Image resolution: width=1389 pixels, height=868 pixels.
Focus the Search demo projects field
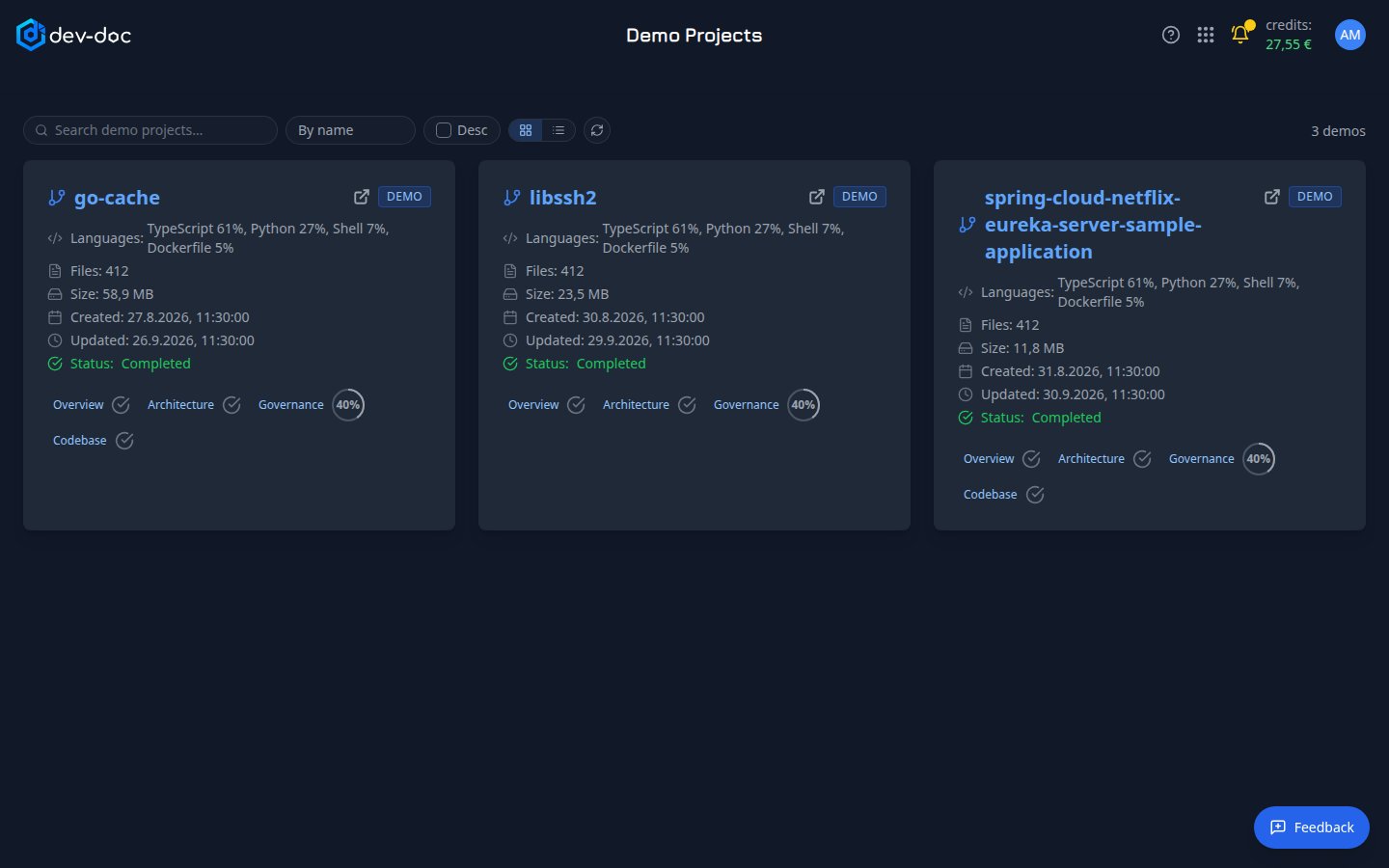[x=150, y=130]
